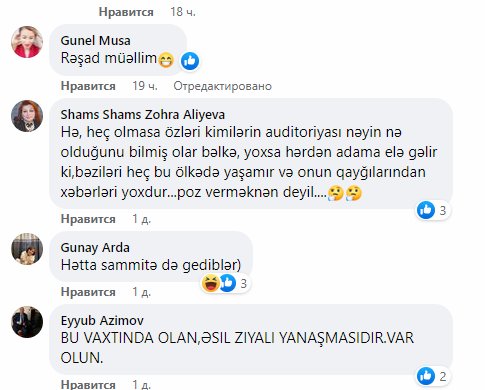Viewport: 485px width, 390px height.
Task: Open the haha reaction on Gunay Arda's comment
Action: point(211,283)
